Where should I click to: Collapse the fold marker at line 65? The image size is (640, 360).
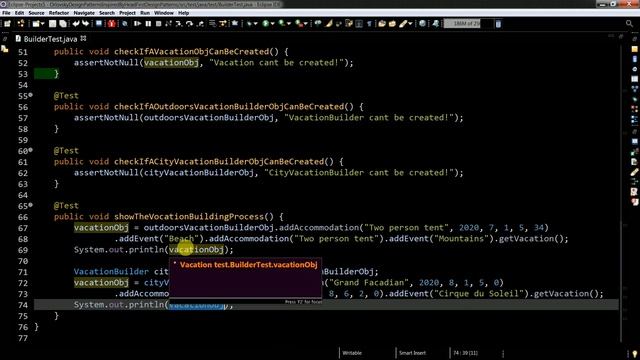coord(31,205)
